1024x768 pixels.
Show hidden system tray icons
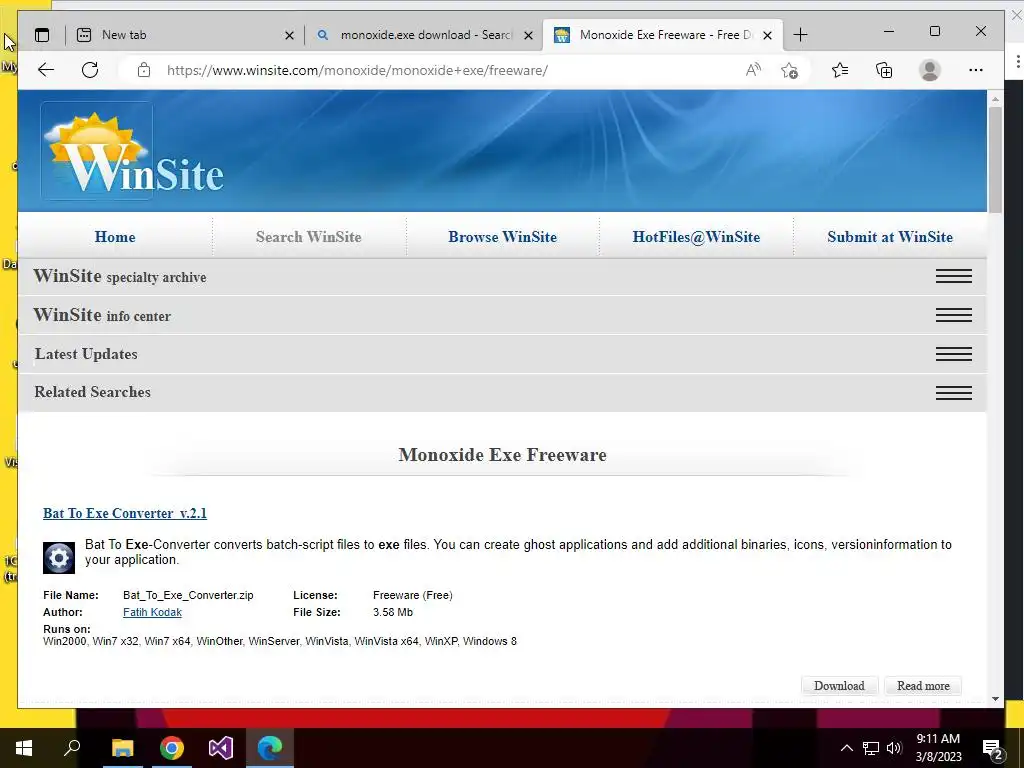pyautogui.click(x=846, y=748)
